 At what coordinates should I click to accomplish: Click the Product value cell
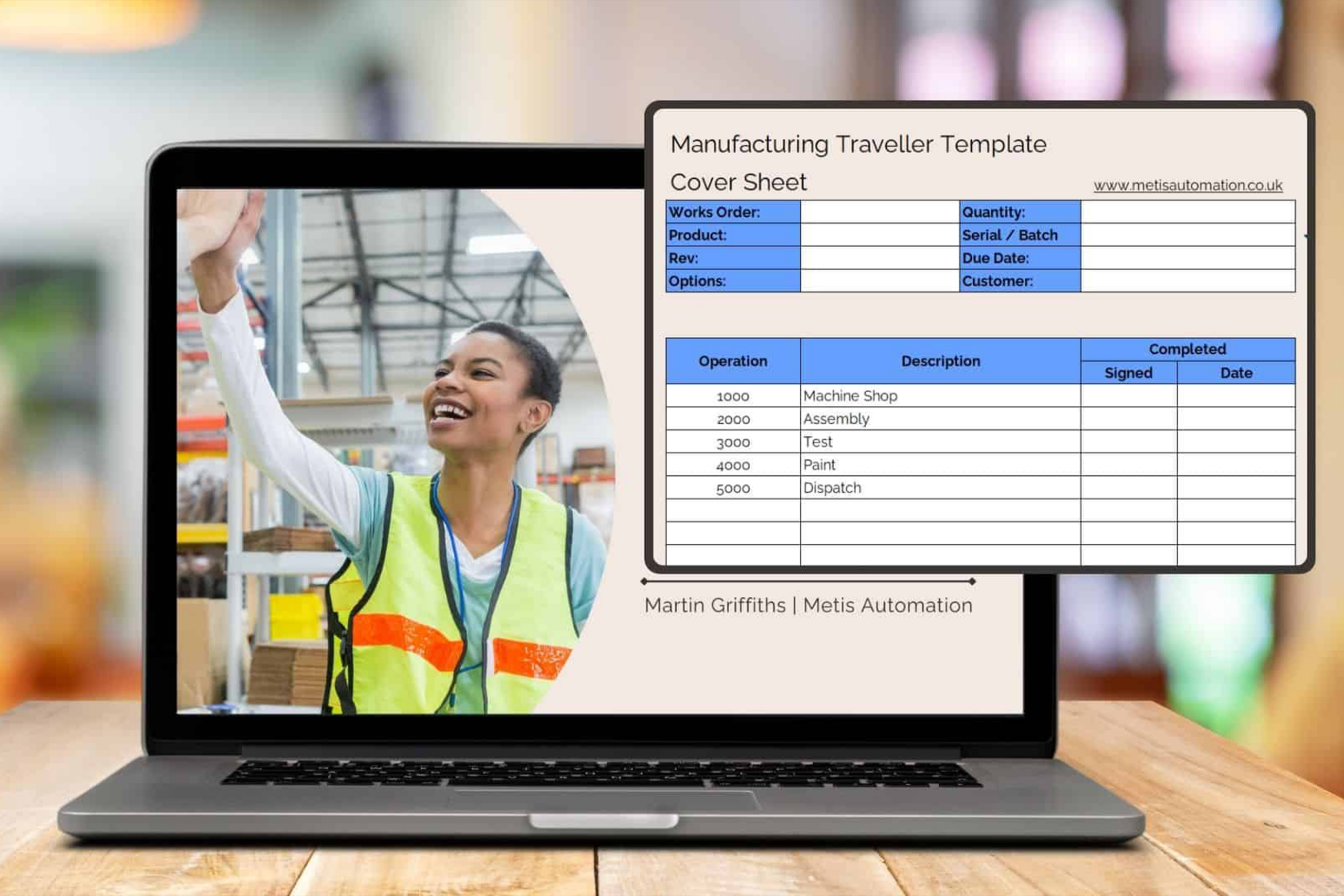point(879,235)
